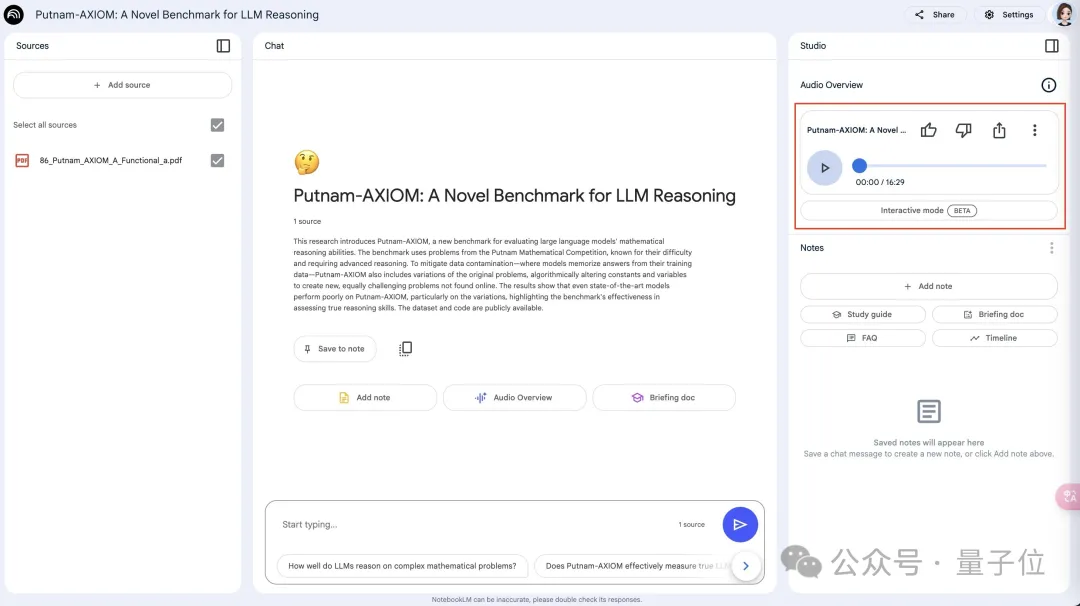
Task: Open Settings in the top bar
Action: [x=1009, y=15]
